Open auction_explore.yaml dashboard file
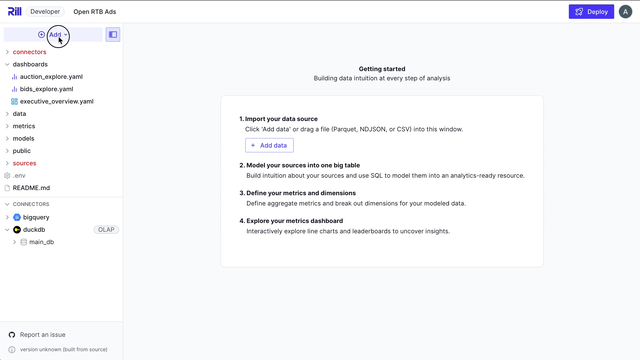Viewport: 640px width, 360px height. [x=51, y=77]
